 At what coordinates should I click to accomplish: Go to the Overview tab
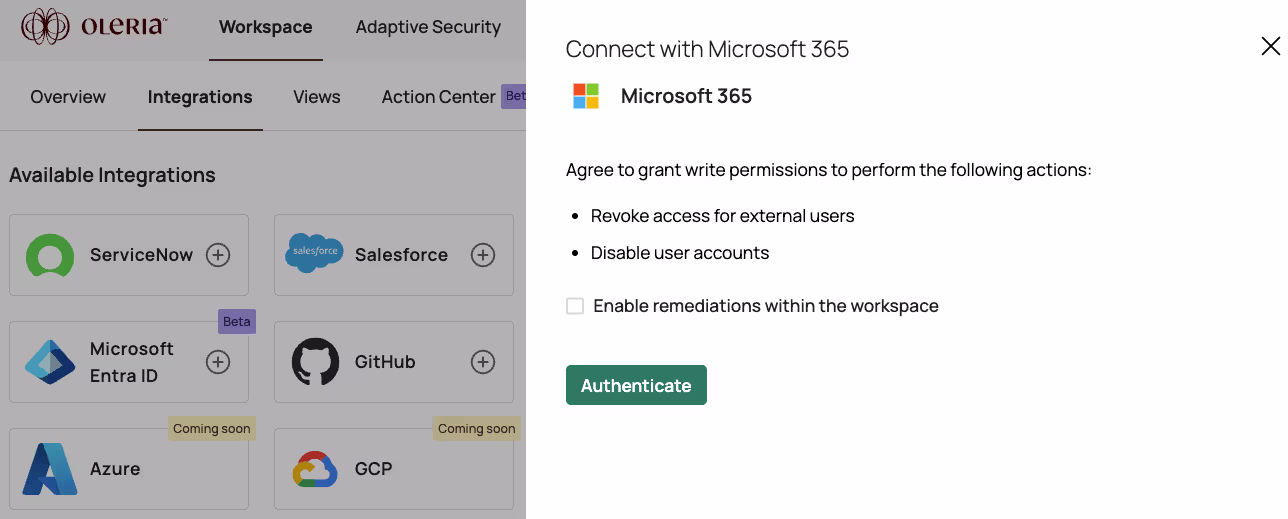click(68, 97)
